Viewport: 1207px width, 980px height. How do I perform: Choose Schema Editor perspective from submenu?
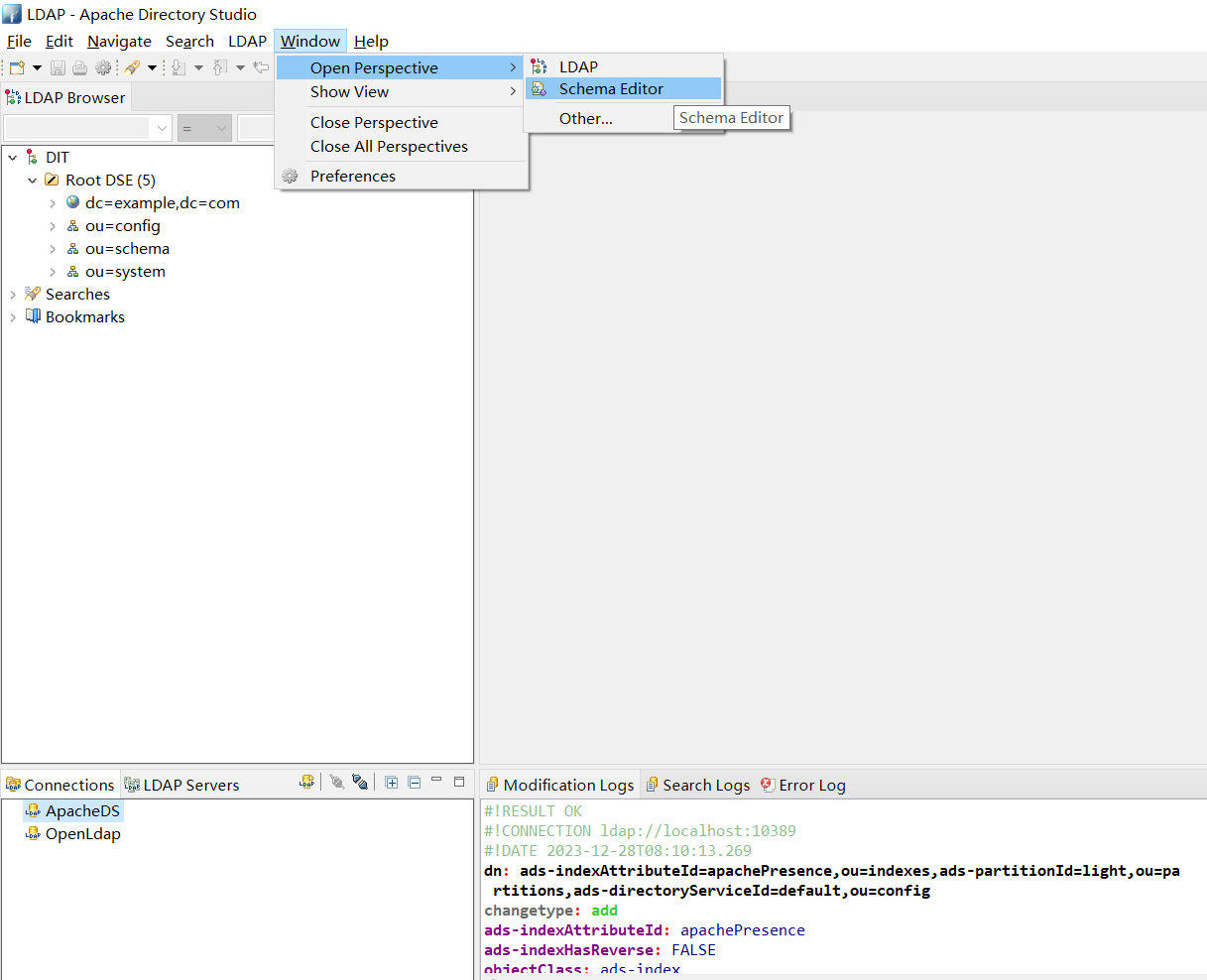tap(611, 89)
